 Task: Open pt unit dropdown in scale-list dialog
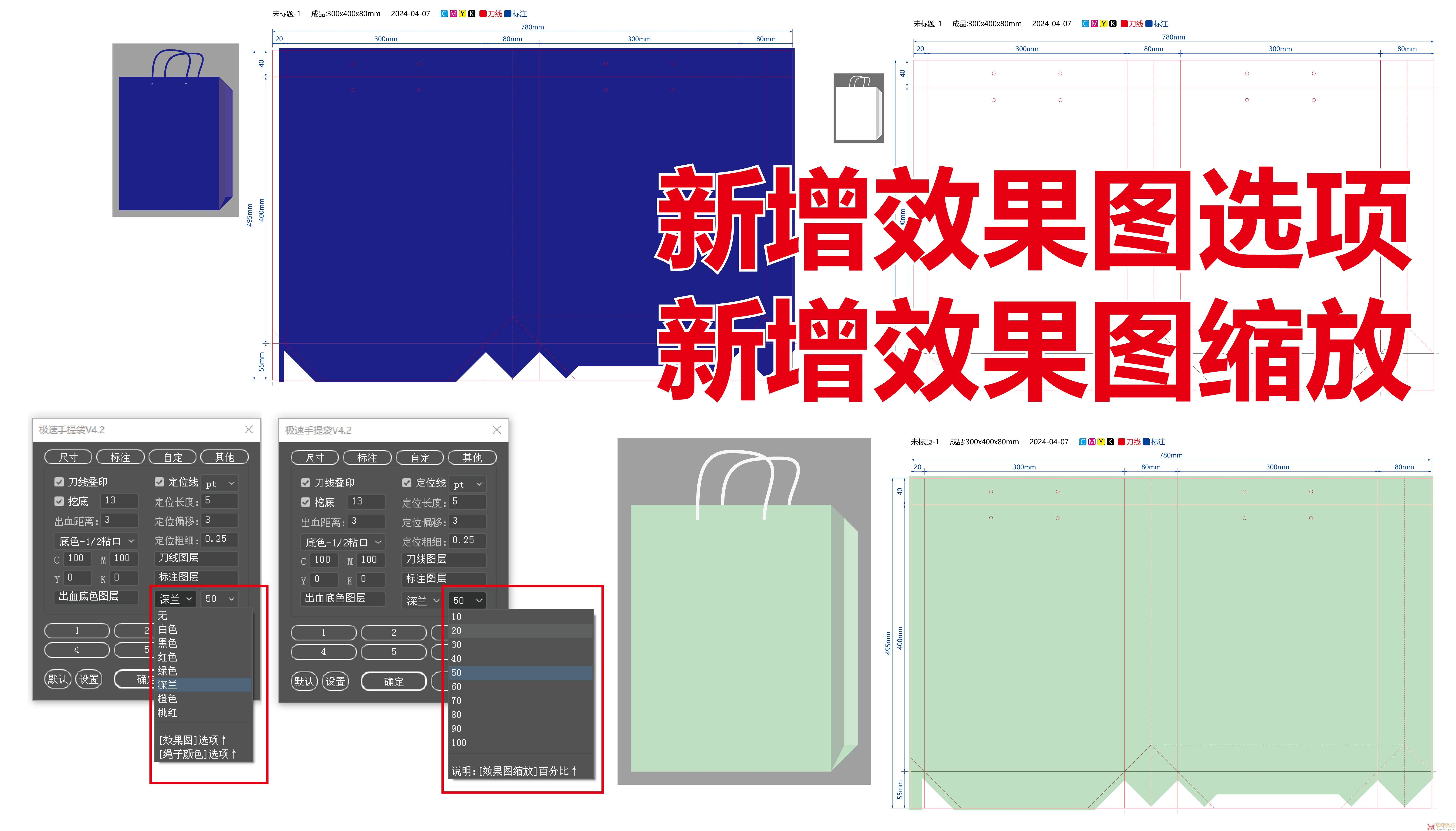tap(468, 484)
